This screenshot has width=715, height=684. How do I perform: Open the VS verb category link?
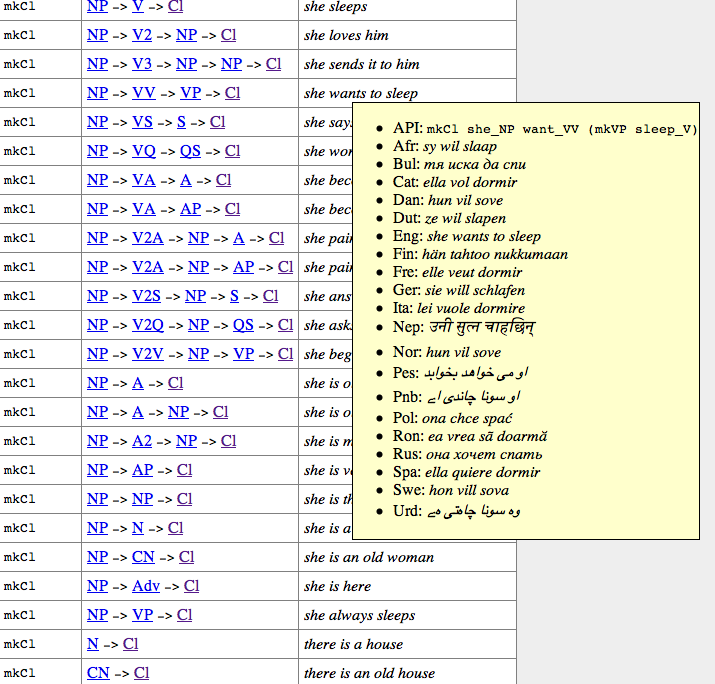click(143, 122)
